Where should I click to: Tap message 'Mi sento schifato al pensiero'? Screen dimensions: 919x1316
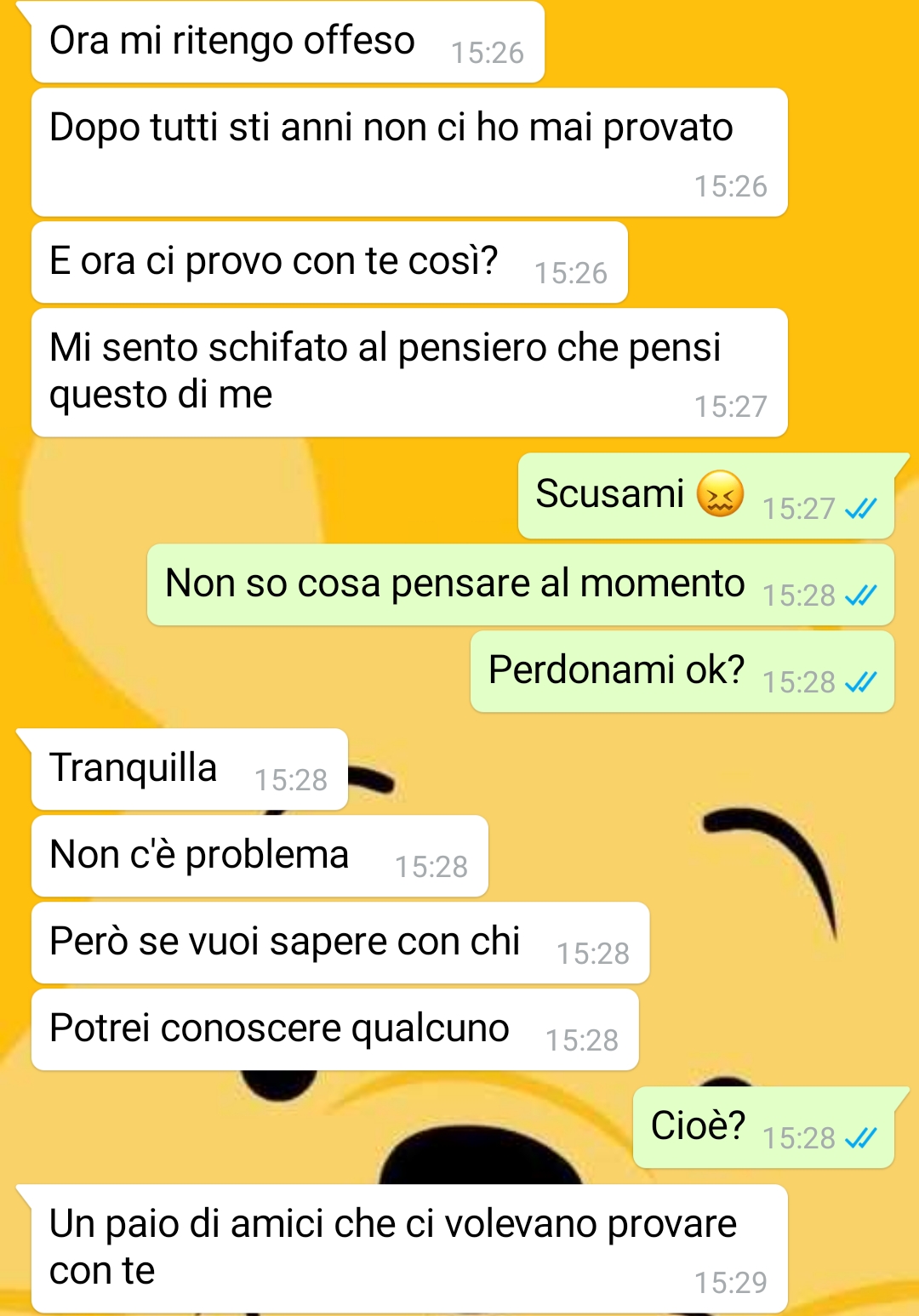409,373
